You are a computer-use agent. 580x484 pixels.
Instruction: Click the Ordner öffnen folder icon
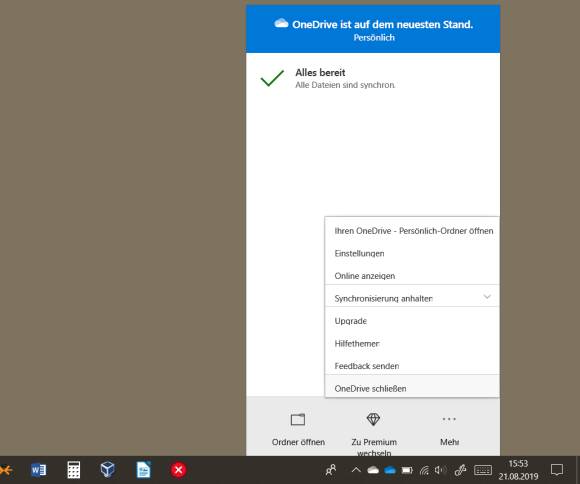click(298, 420)
